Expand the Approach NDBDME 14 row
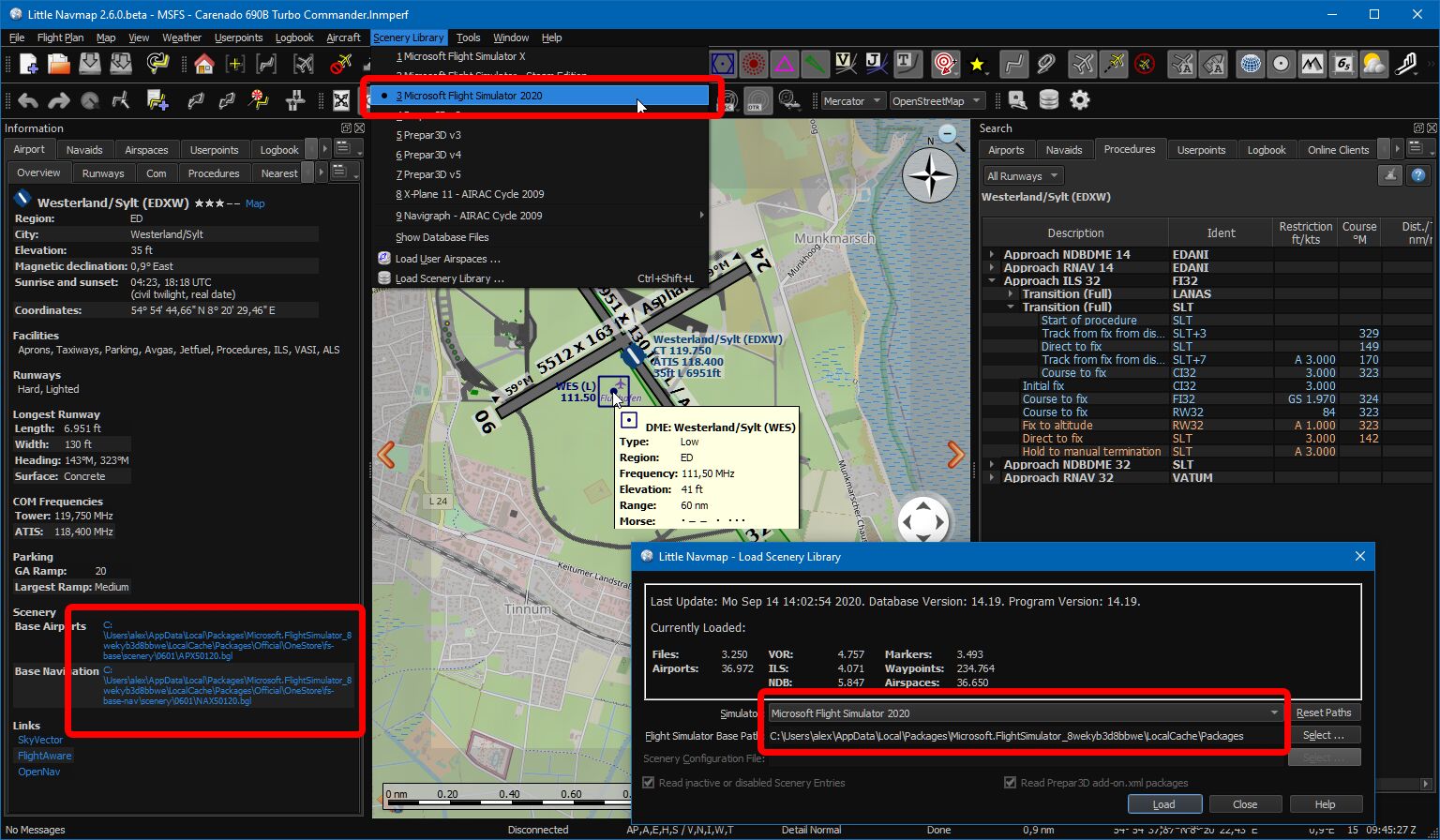The height and width of the screenshot is (840, 1440). (992, 254)
